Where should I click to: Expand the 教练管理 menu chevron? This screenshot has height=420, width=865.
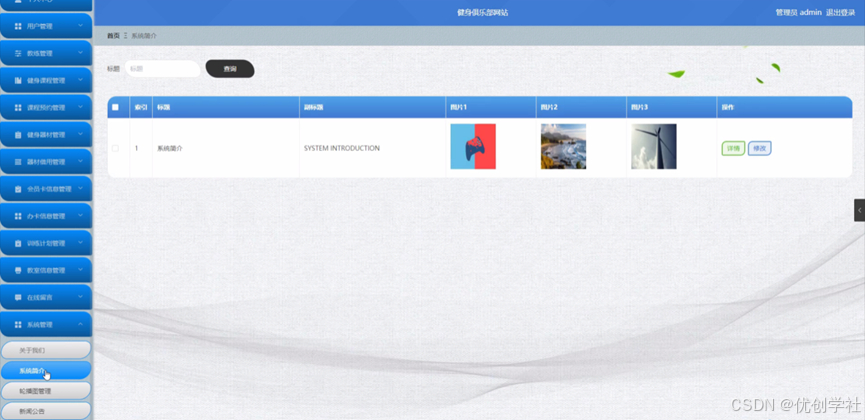[81, 53]
